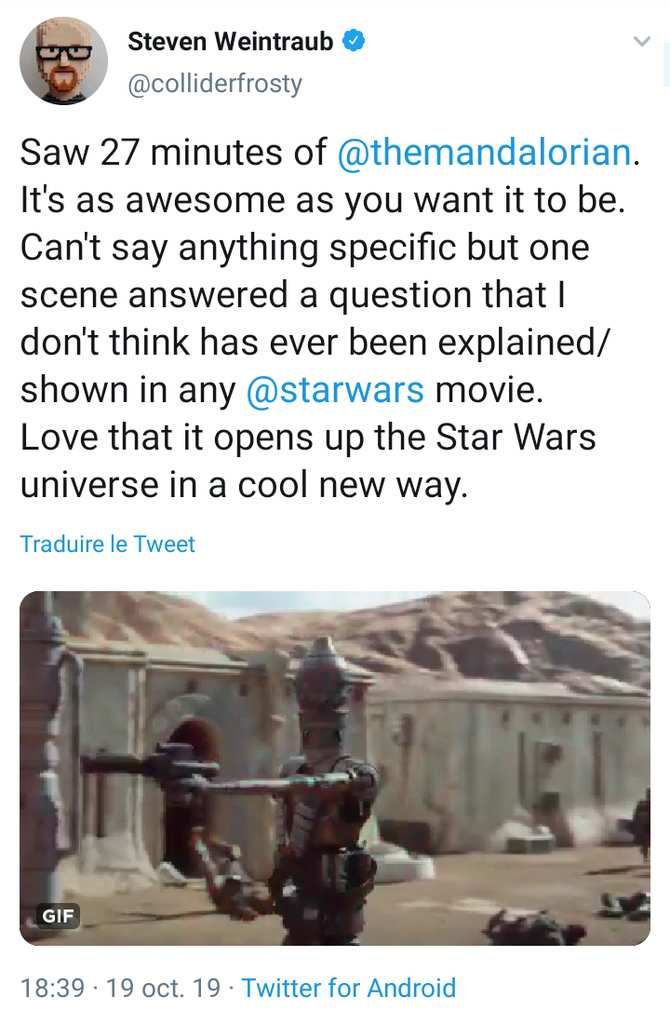Viewport: 670px width, 1024px height.
Task: Click the GIF badge label
Action: (58, 916)
